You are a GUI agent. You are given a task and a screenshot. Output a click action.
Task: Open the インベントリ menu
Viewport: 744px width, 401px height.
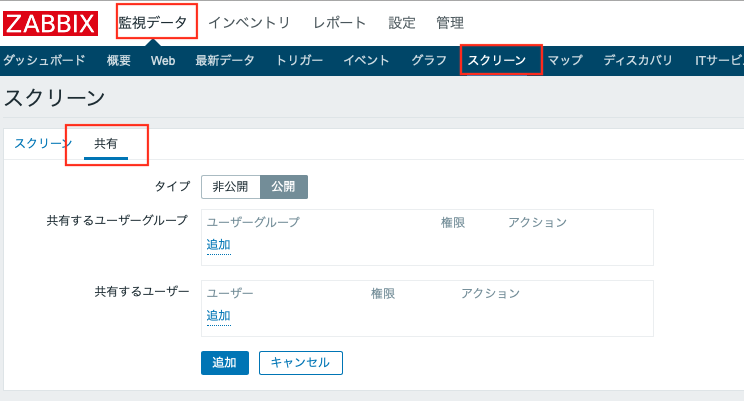click(x=249, y=22)
